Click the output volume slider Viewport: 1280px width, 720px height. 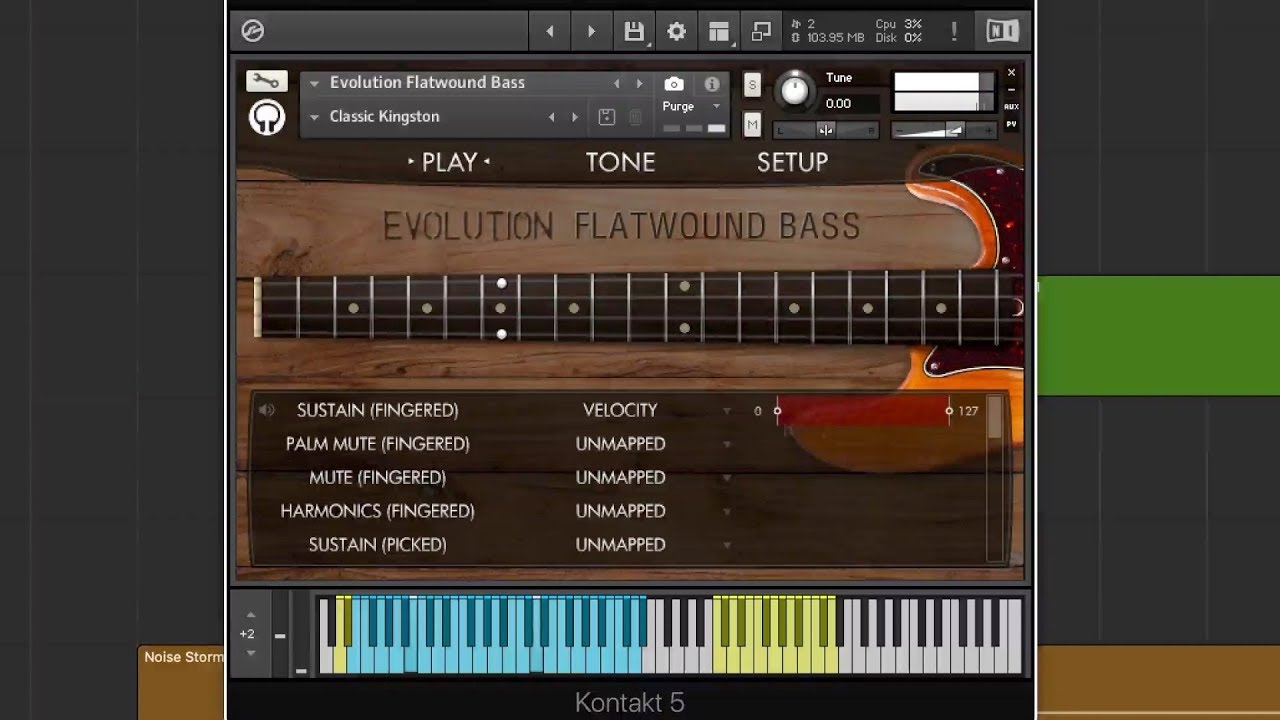944,130
